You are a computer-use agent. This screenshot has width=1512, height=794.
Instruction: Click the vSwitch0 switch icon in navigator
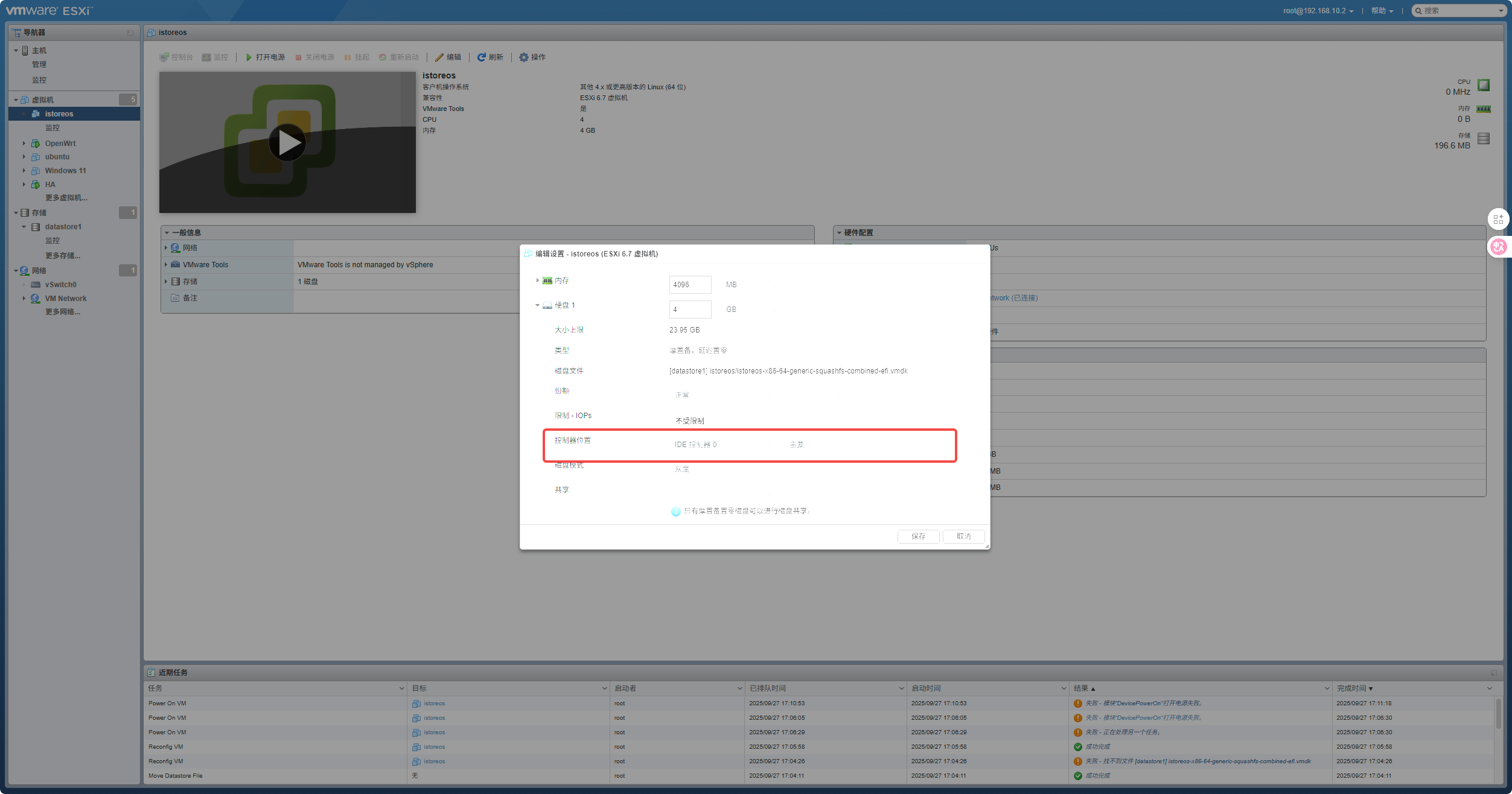click(36, 285)
